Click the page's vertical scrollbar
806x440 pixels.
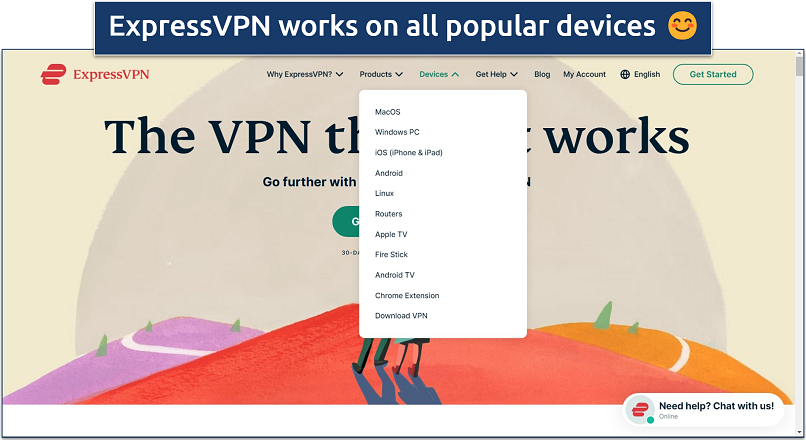point(799,243)
